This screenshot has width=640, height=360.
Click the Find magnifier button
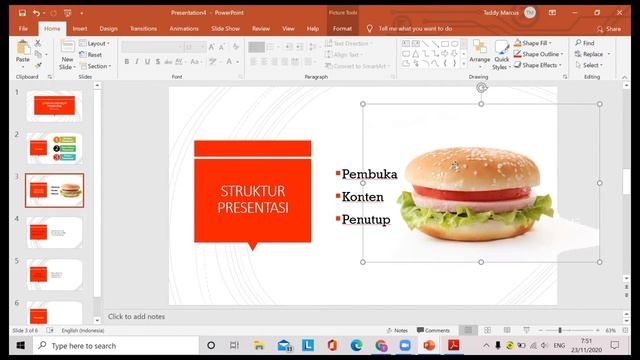click(x=584, y=43)
